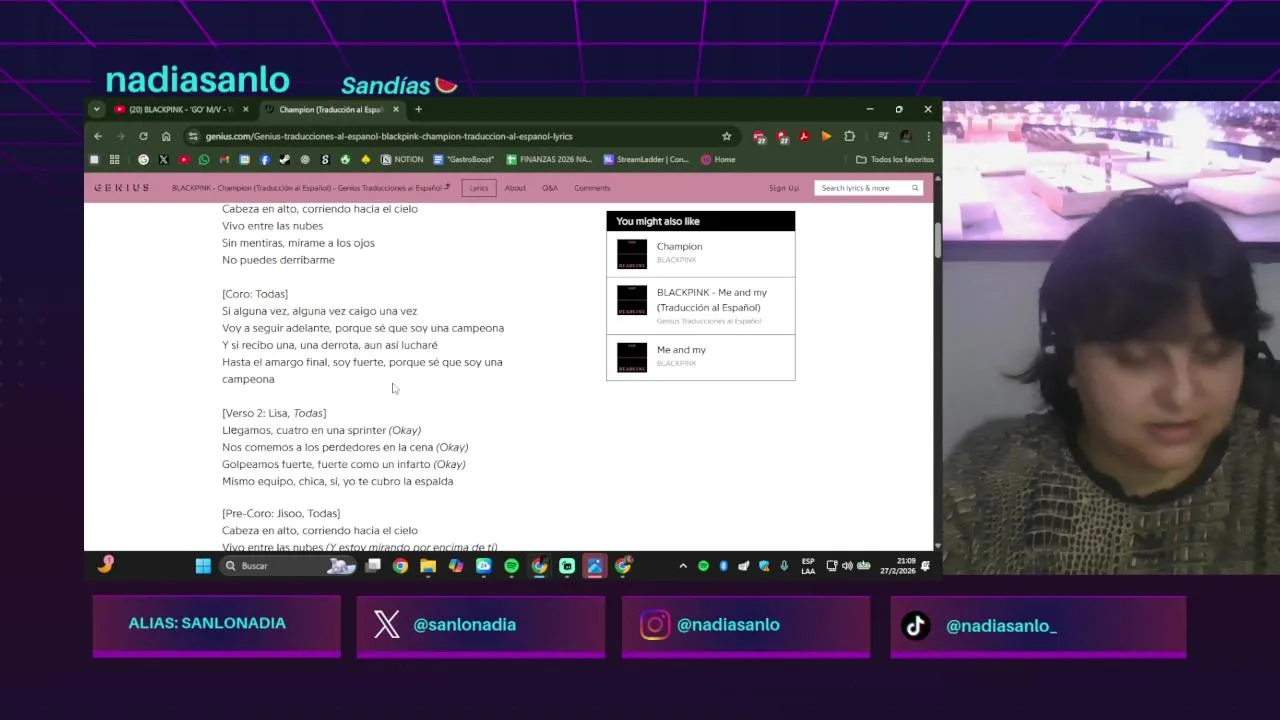Open the browser home page
The width and height of the screenshot is (1280, 720).
pyautogui.click(x=166, y=136)
